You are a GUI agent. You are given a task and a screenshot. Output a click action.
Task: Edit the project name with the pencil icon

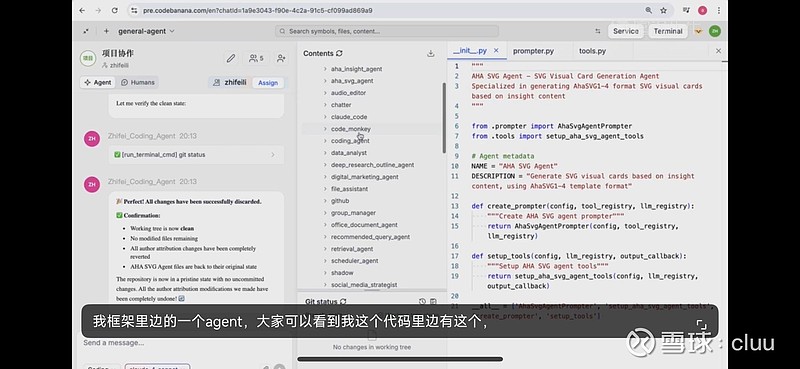(x=231, y=58)
